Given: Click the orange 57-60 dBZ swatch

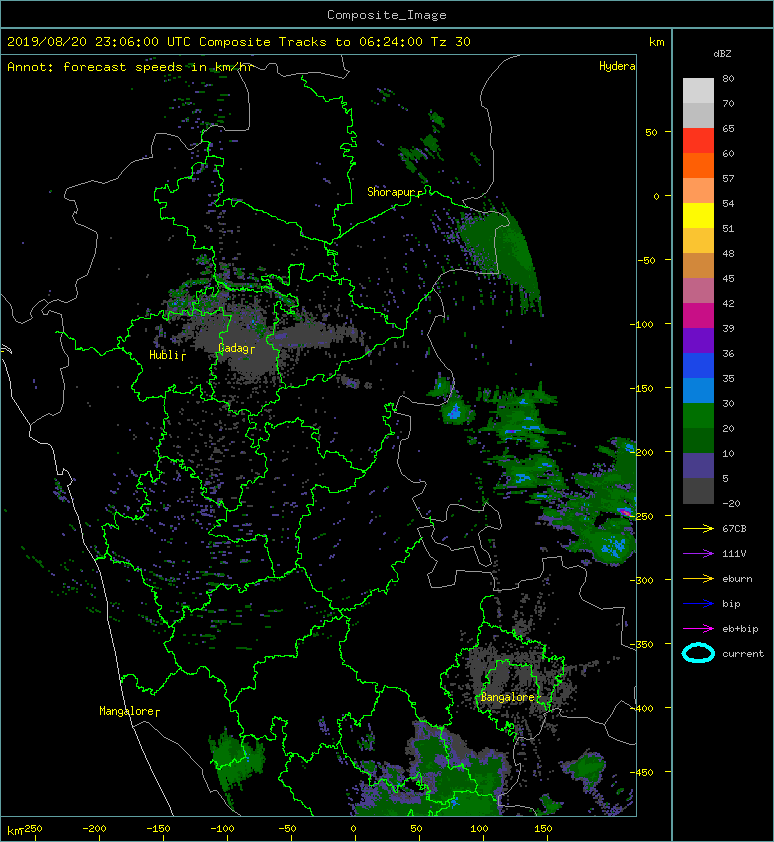Looking at the screenshot, I should tap(698, 165).
